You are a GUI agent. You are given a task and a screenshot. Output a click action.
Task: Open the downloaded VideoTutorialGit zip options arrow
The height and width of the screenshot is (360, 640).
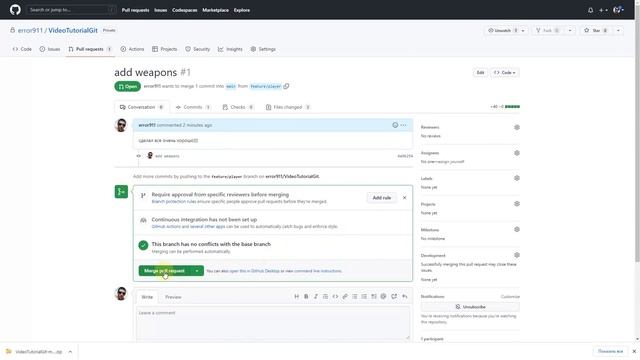click(x=70, y=351)
